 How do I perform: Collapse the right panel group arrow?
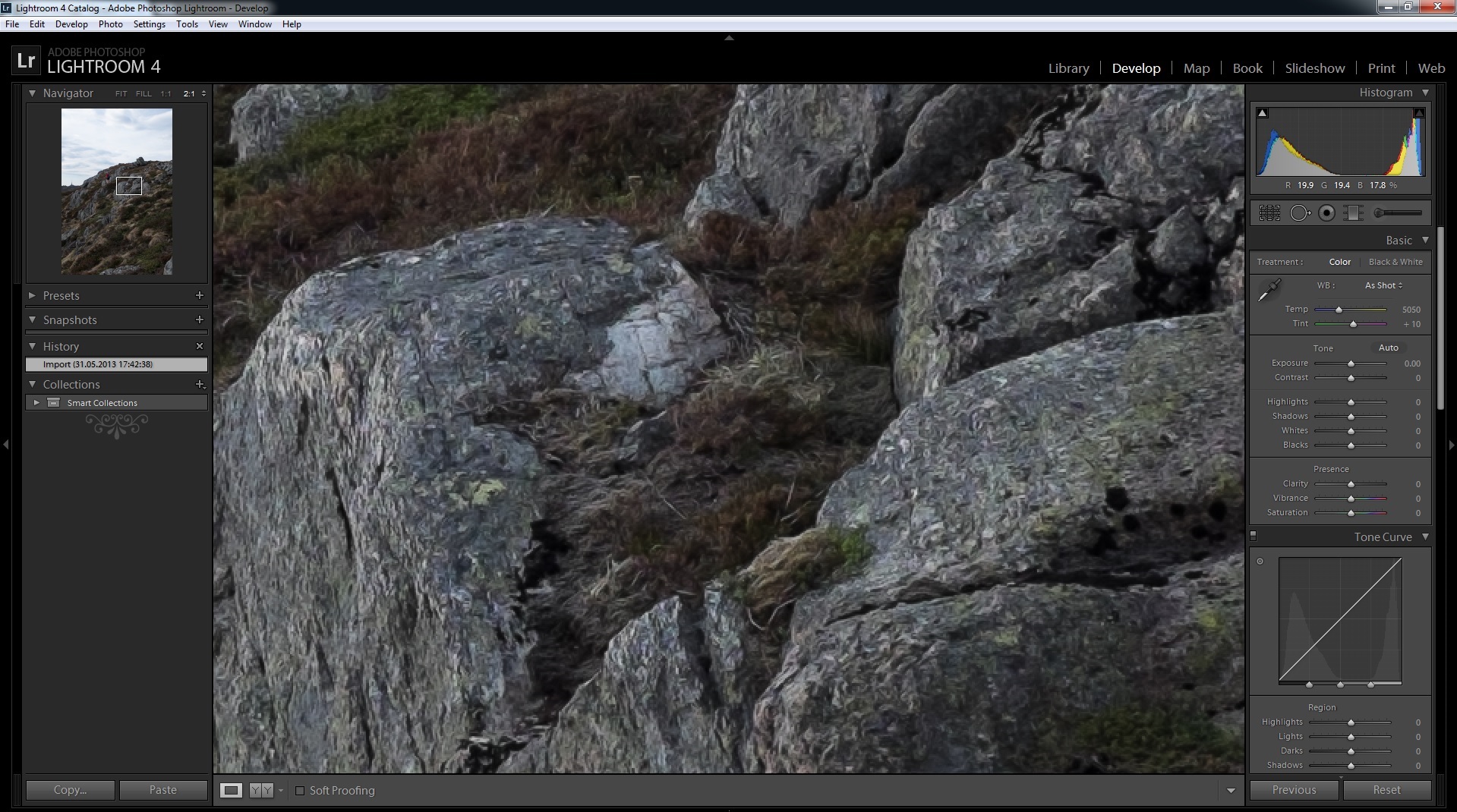coord(1451,445)
